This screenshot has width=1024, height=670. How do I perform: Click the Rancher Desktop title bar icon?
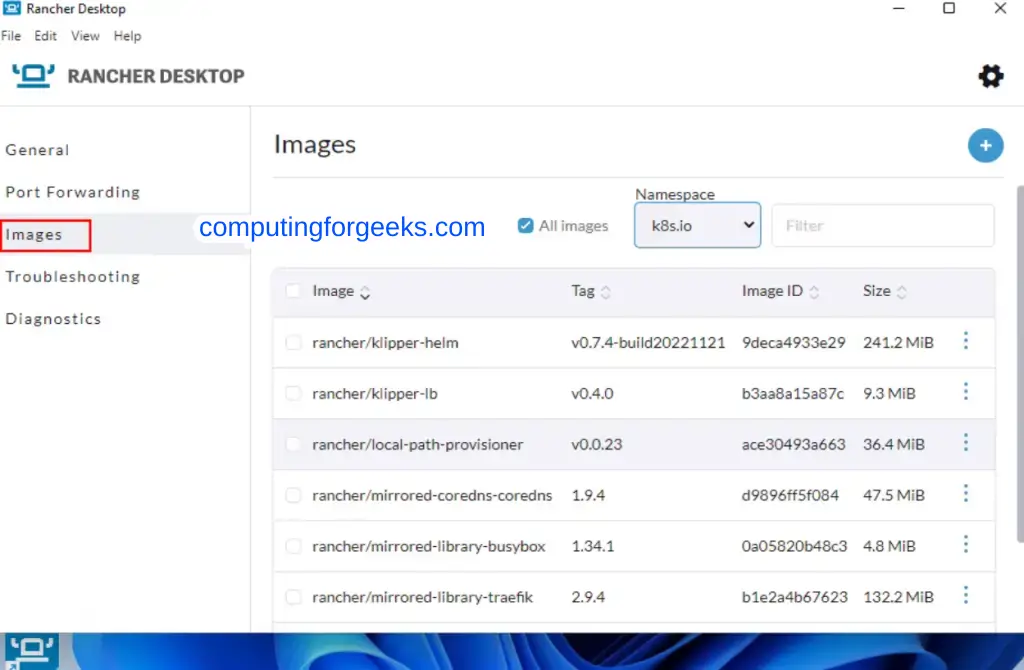tap(12, 8)
